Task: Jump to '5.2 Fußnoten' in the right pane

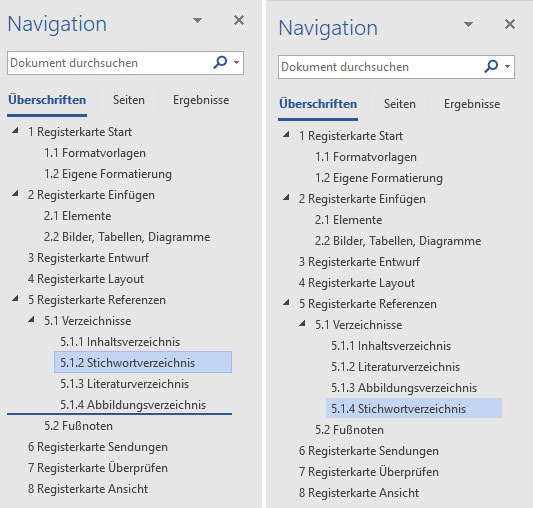Action: point(349,430)
